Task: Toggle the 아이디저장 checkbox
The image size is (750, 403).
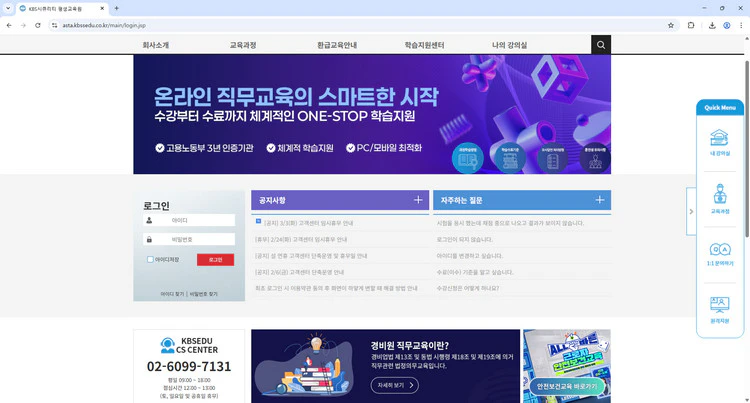Action: (x=150, y=259)
